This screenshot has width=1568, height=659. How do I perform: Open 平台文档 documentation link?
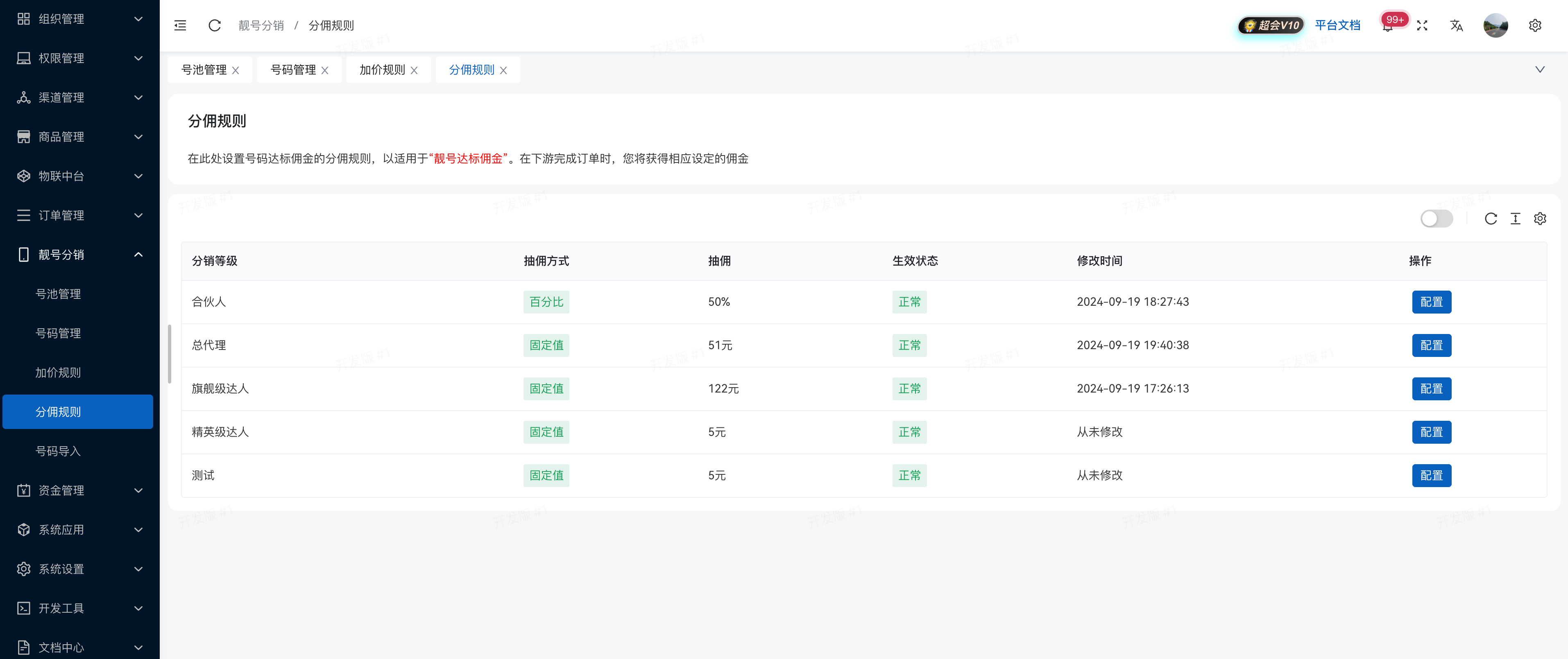[1338, 25]
